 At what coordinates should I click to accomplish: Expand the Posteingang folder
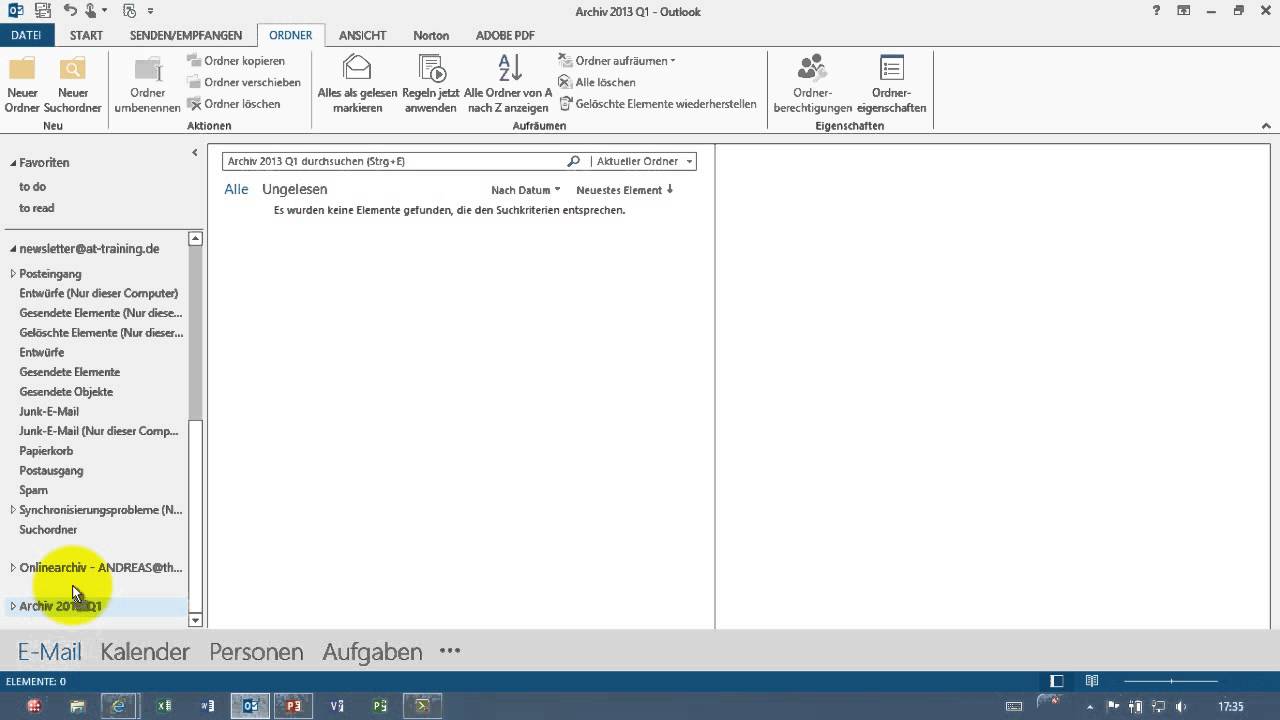coord(13,274)
